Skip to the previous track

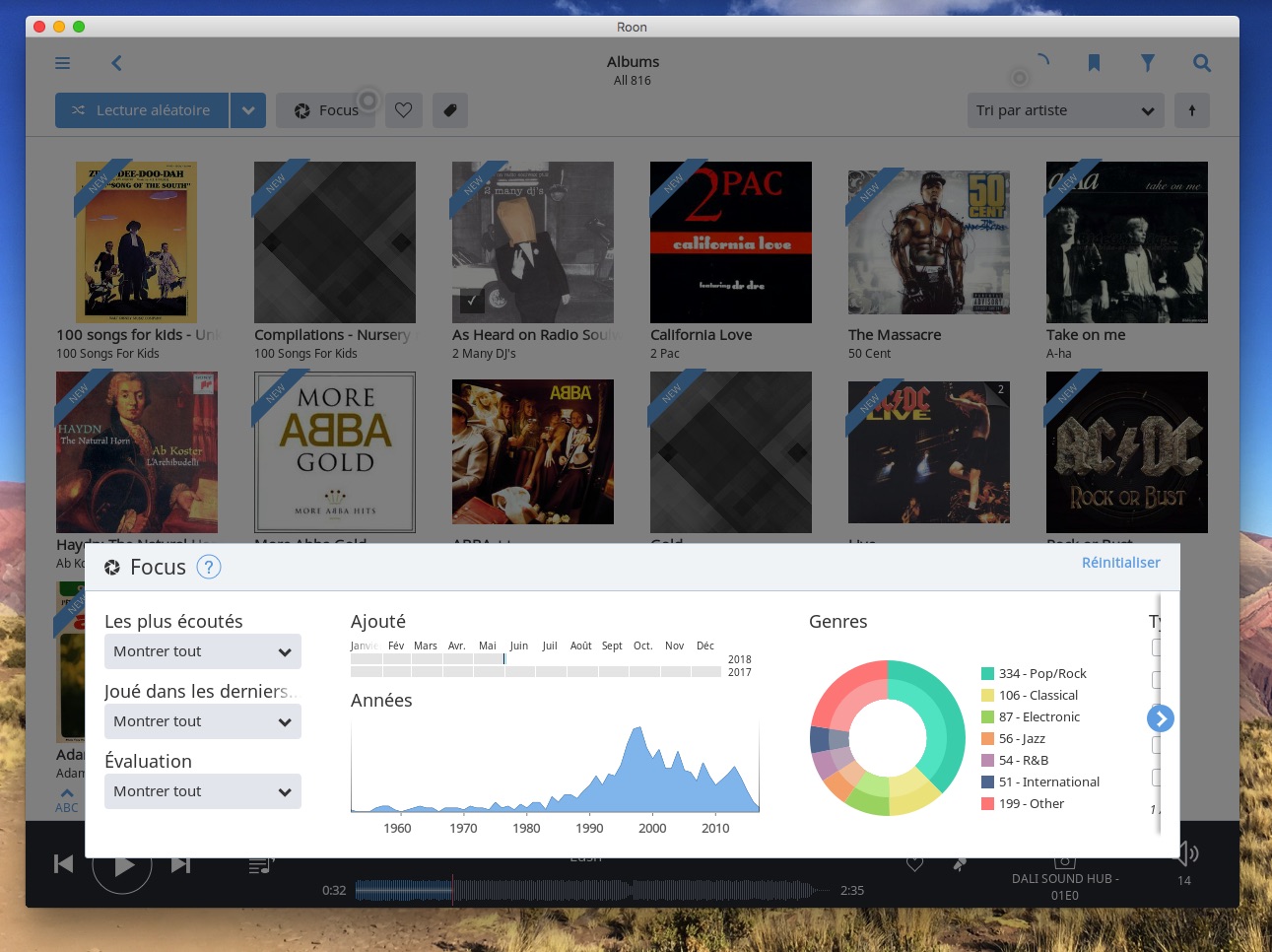pyautogui.click(x=63, y=864)
